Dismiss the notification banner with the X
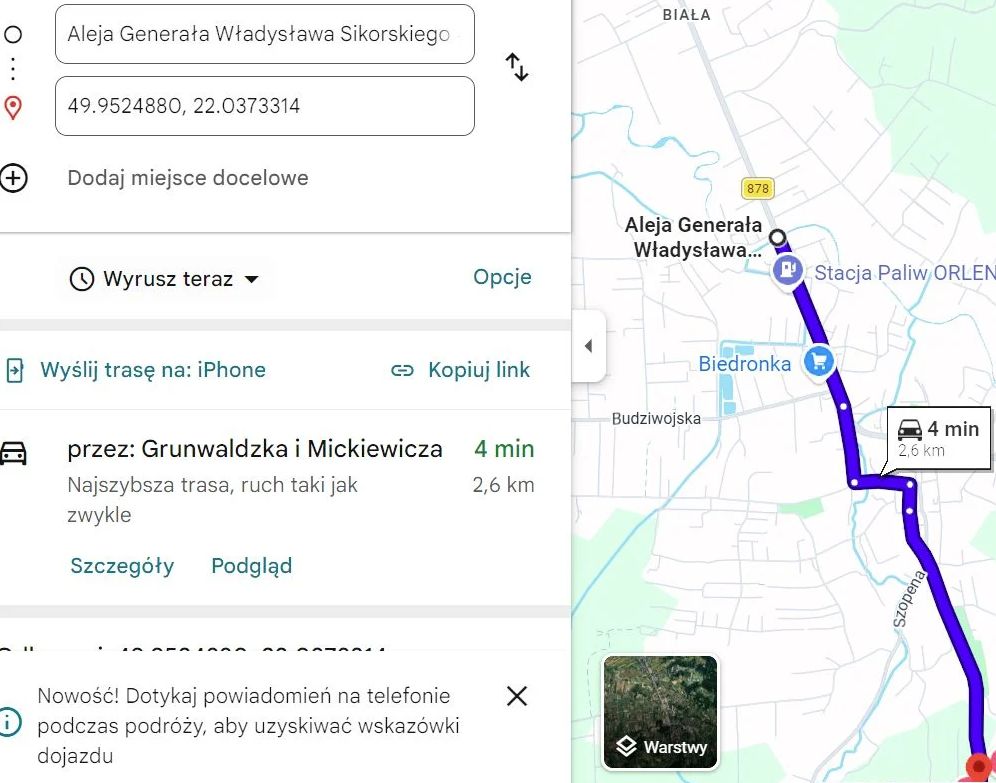This screenshot has width=996, height=783. click(x=516, y=696)
